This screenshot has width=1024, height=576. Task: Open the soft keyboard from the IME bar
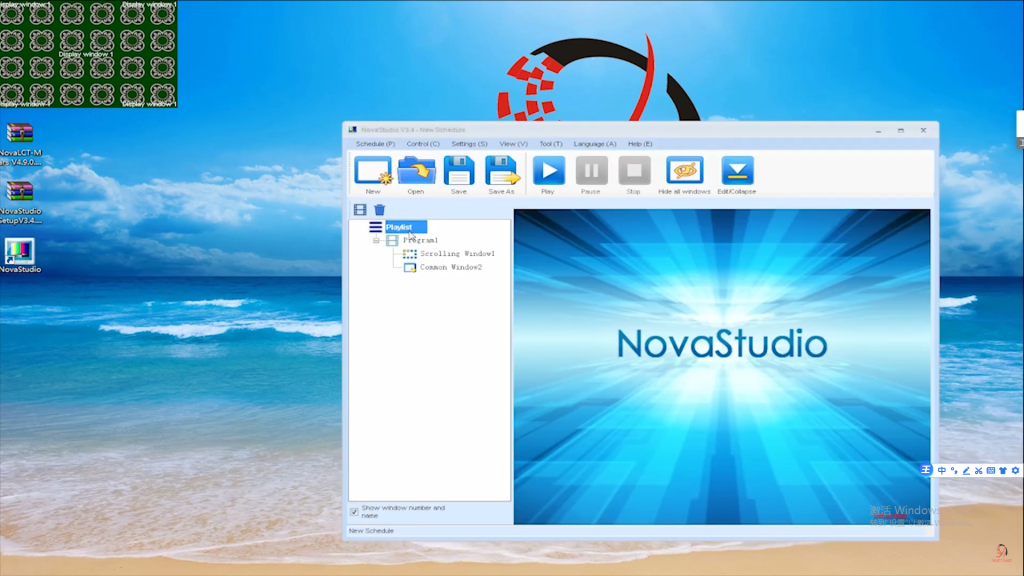point(991,470)
